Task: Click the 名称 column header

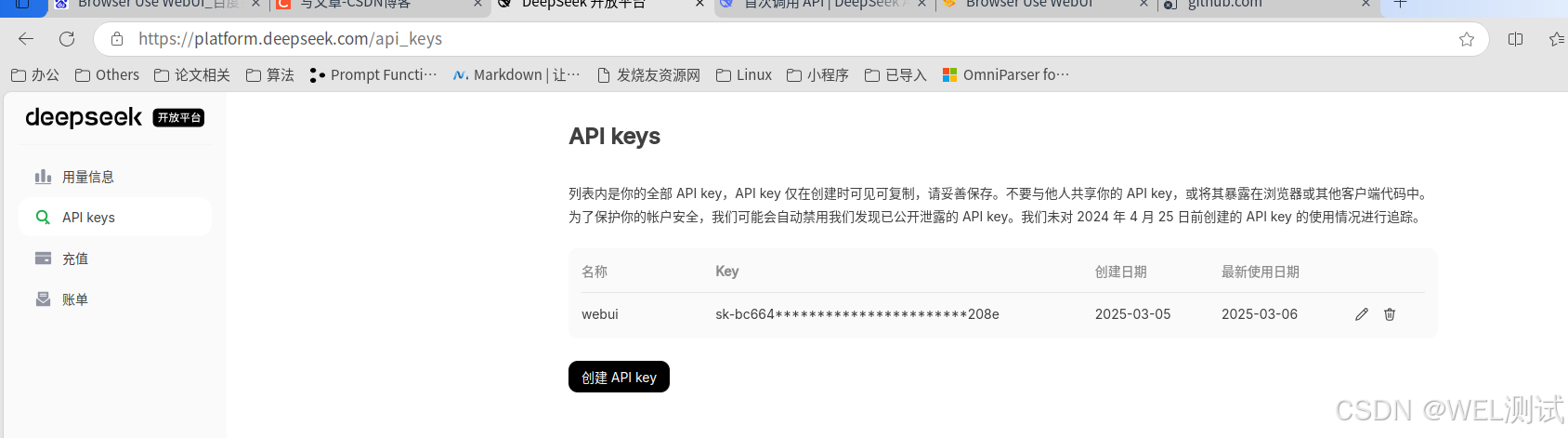Action: point(595,272)
